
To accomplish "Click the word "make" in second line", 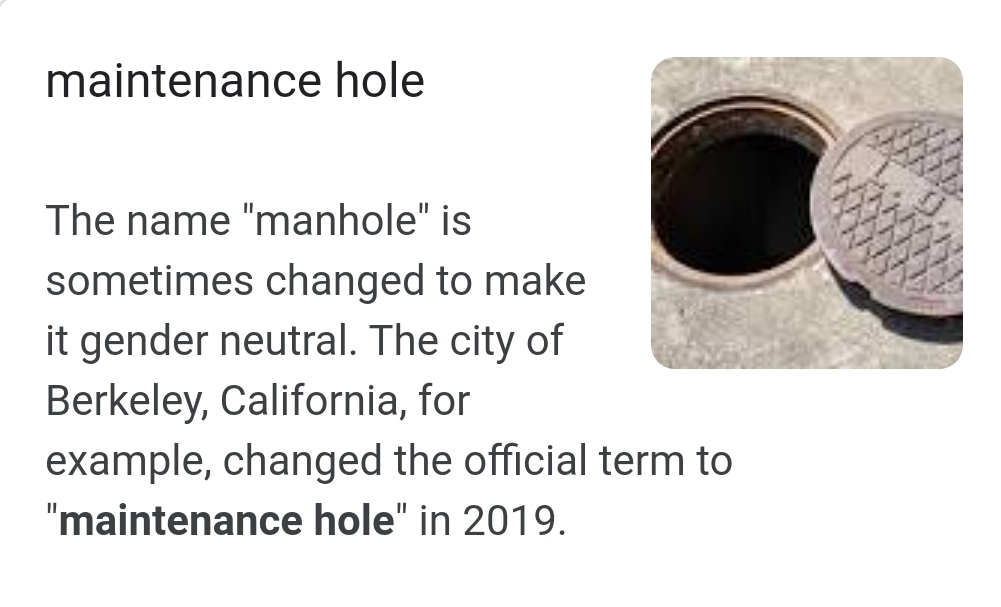I will [x=535, y=281].
